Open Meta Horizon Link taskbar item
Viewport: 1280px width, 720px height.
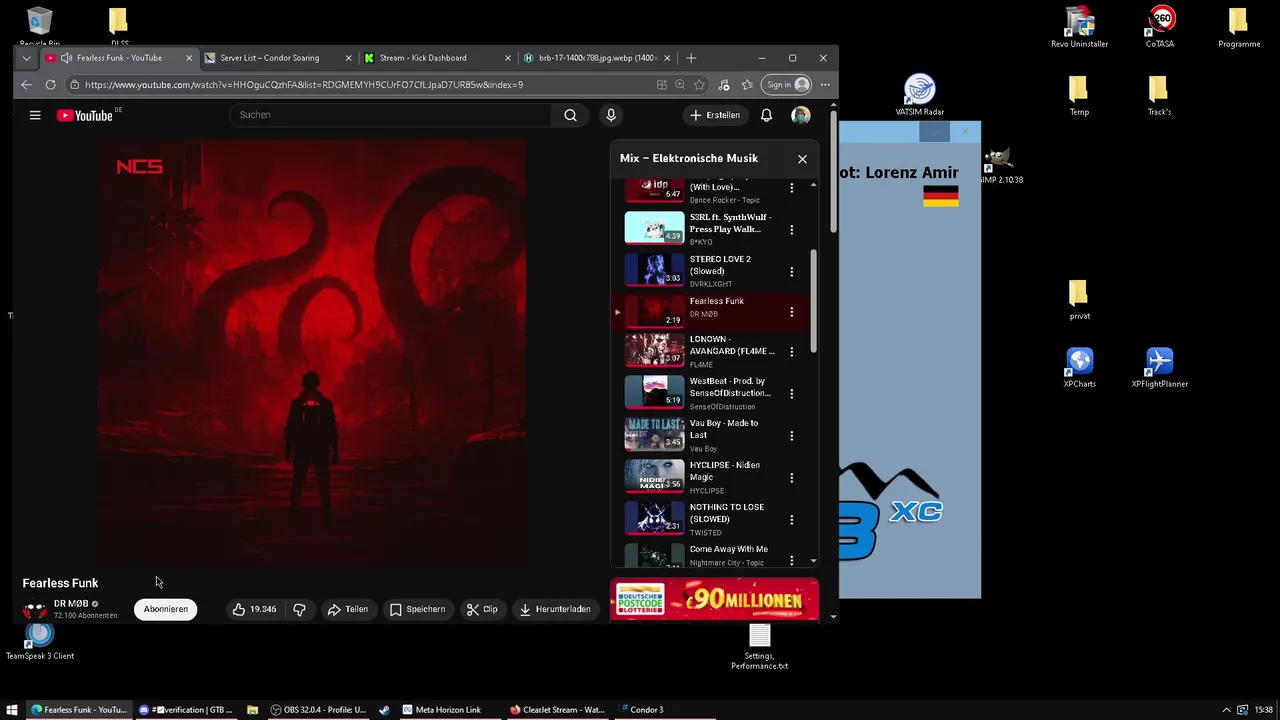tap(442, 710)
